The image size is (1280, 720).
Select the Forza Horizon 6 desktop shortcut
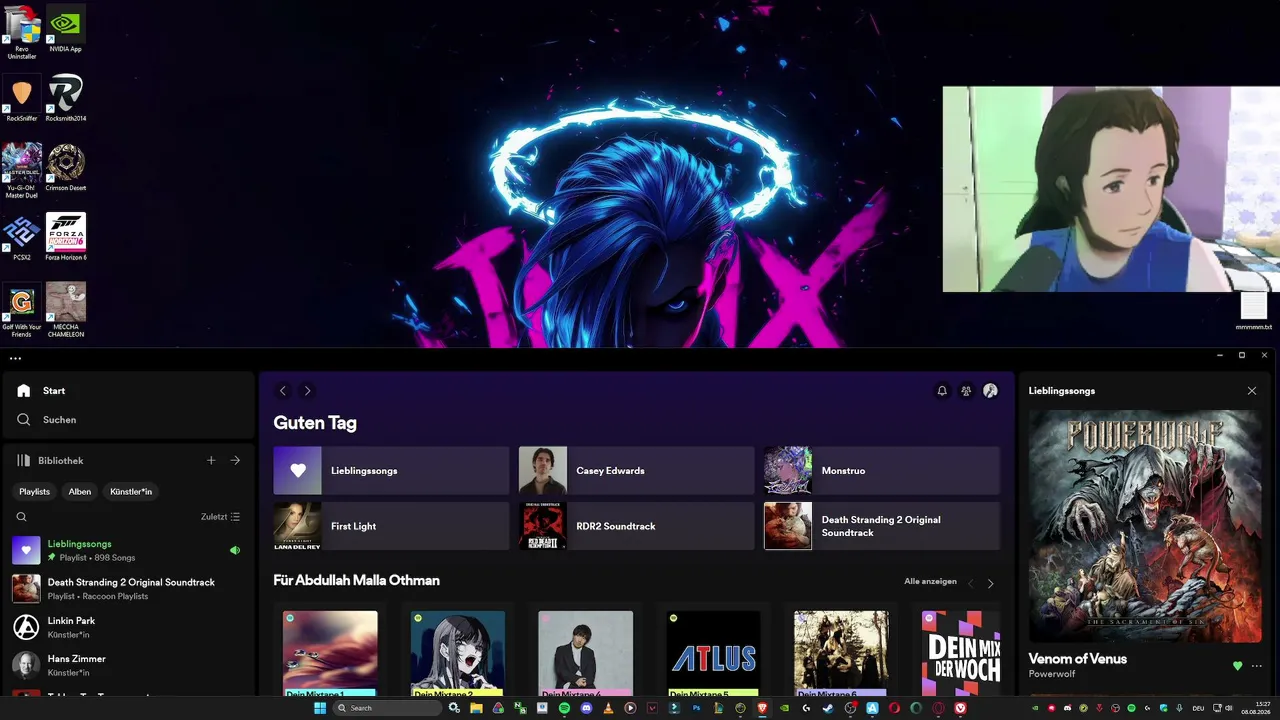click(x=65, y=237)
